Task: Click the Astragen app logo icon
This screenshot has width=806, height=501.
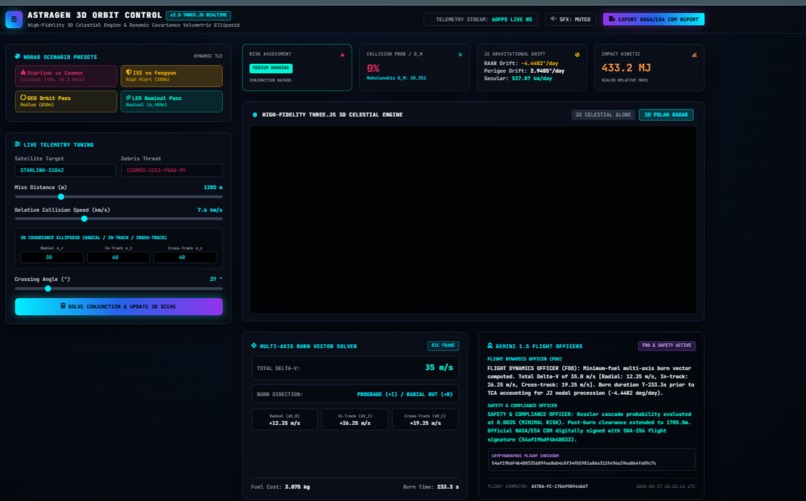Action: 14,20
